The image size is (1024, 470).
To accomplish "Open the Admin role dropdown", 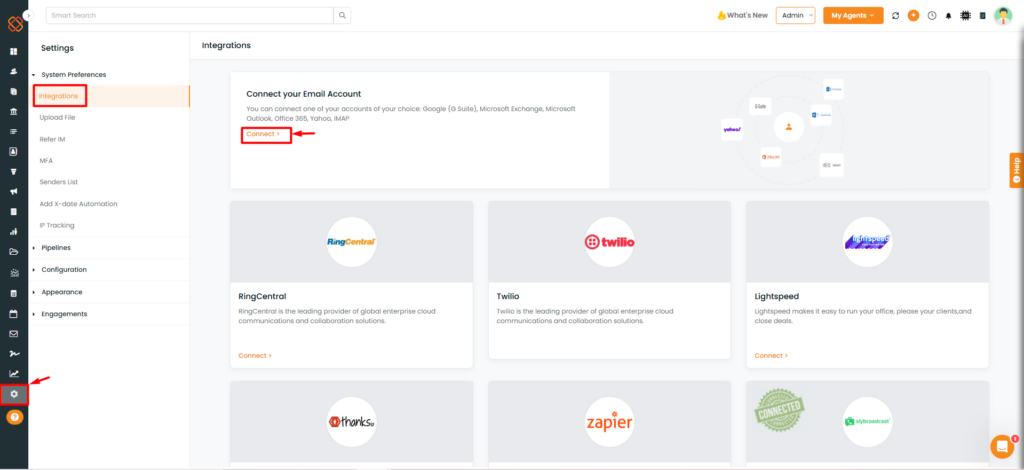I will [x=795, y=16].
